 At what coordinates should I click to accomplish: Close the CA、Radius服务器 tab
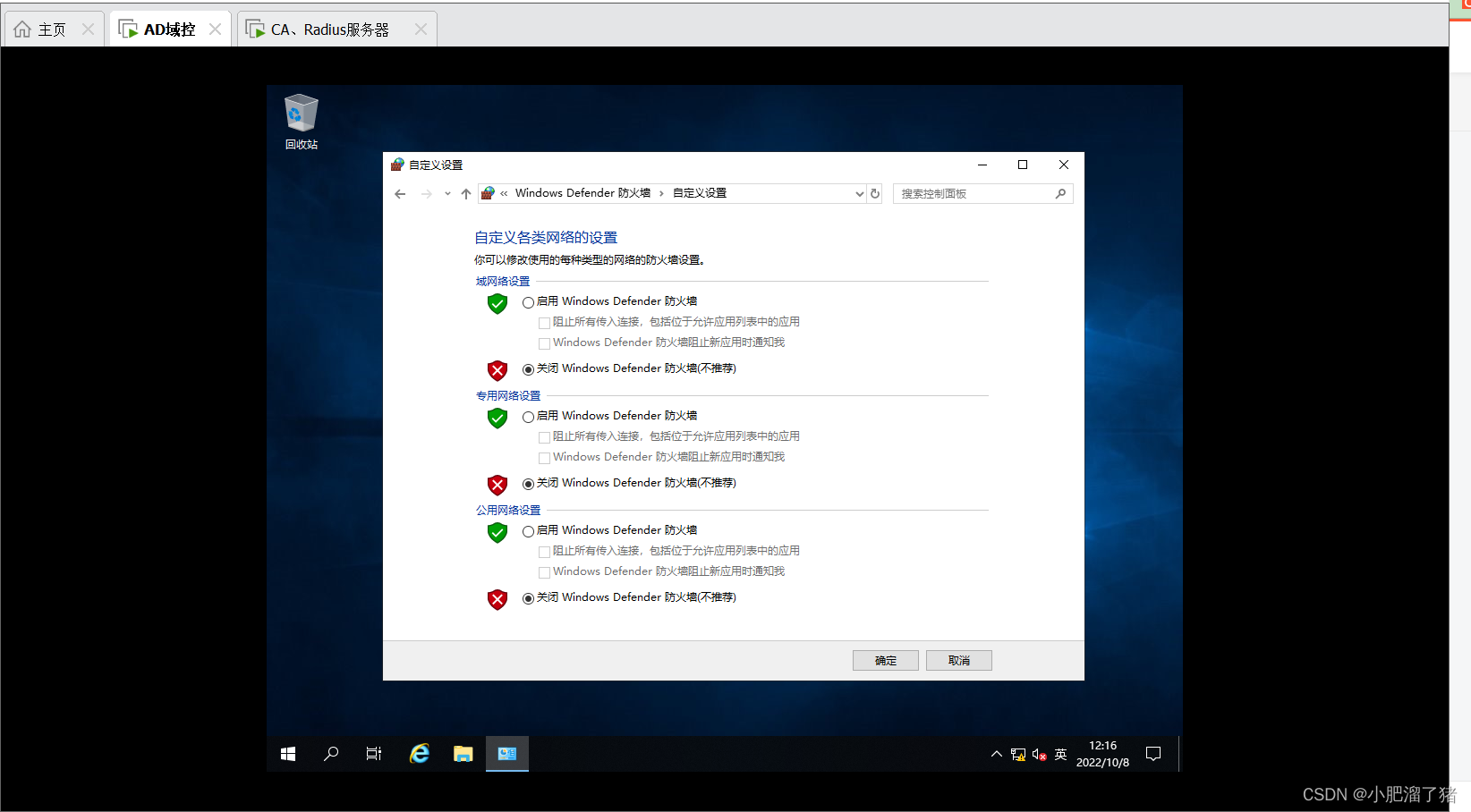421,30
